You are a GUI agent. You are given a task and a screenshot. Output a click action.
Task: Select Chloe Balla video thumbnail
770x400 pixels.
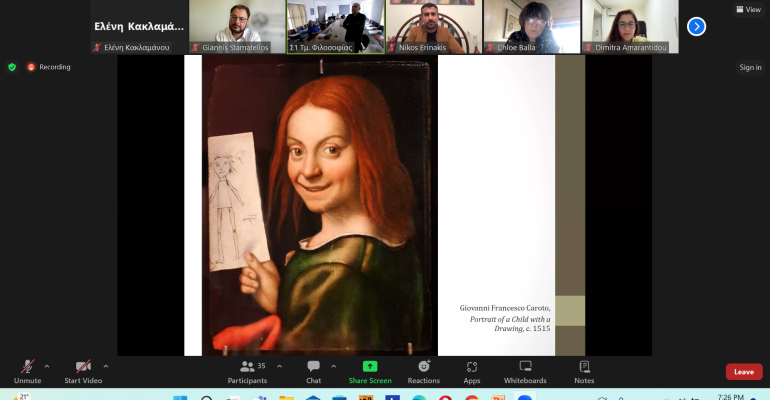[532, 27]
